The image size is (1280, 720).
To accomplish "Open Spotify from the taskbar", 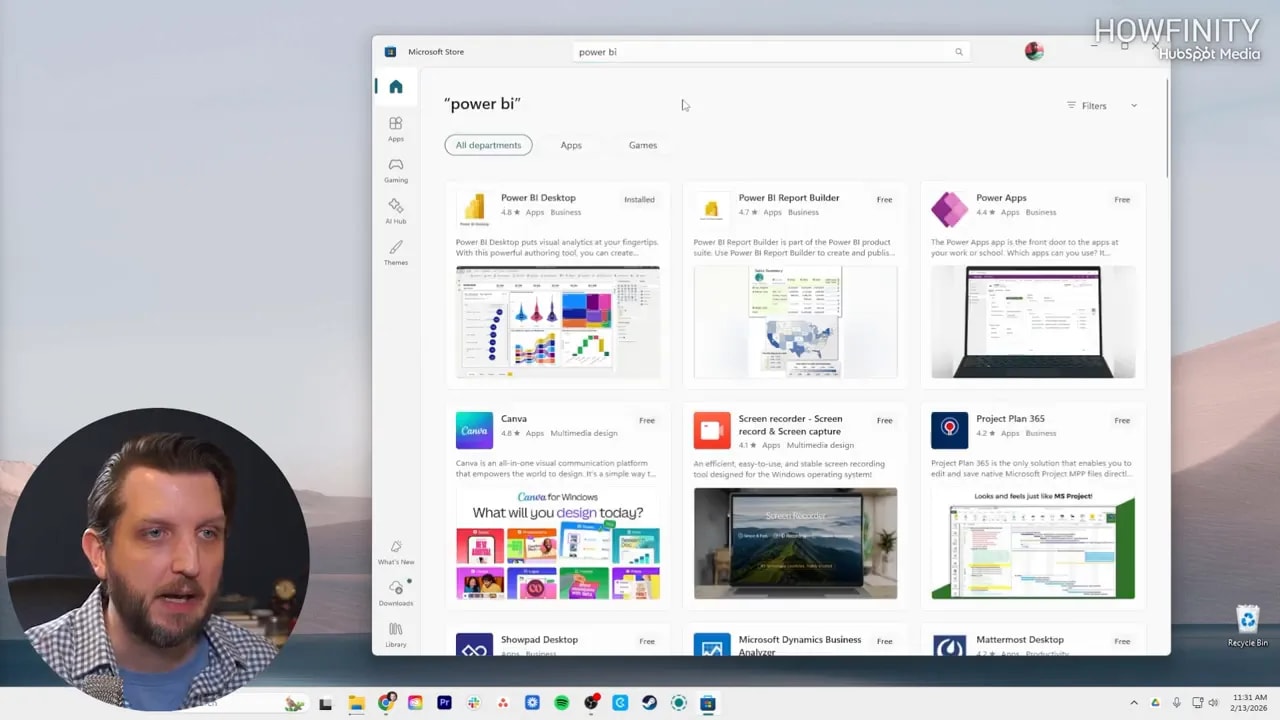I will tap(562, 703).
